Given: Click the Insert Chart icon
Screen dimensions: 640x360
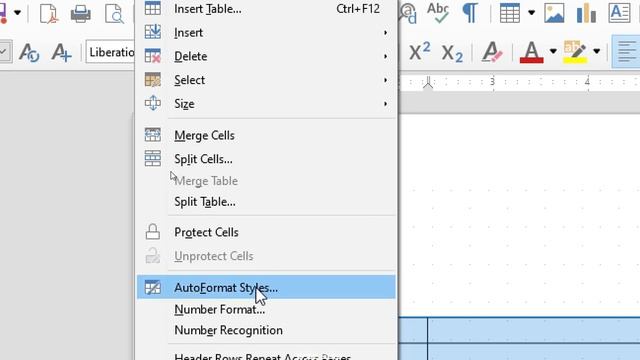Looking at the screenshot, I should pyautogui.click(x=586, y=13).
